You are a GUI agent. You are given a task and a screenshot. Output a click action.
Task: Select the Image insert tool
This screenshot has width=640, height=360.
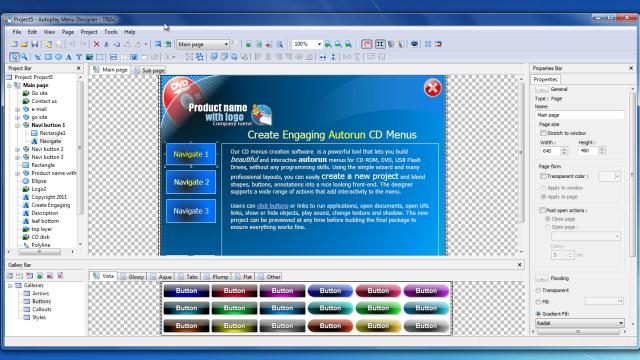coord(89,57)
